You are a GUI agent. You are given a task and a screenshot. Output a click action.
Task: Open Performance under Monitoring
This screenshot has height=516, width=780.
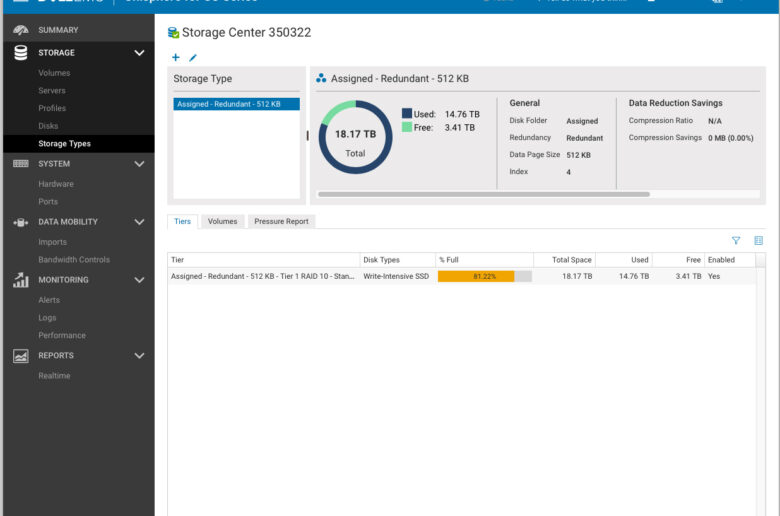pos(62,335)
